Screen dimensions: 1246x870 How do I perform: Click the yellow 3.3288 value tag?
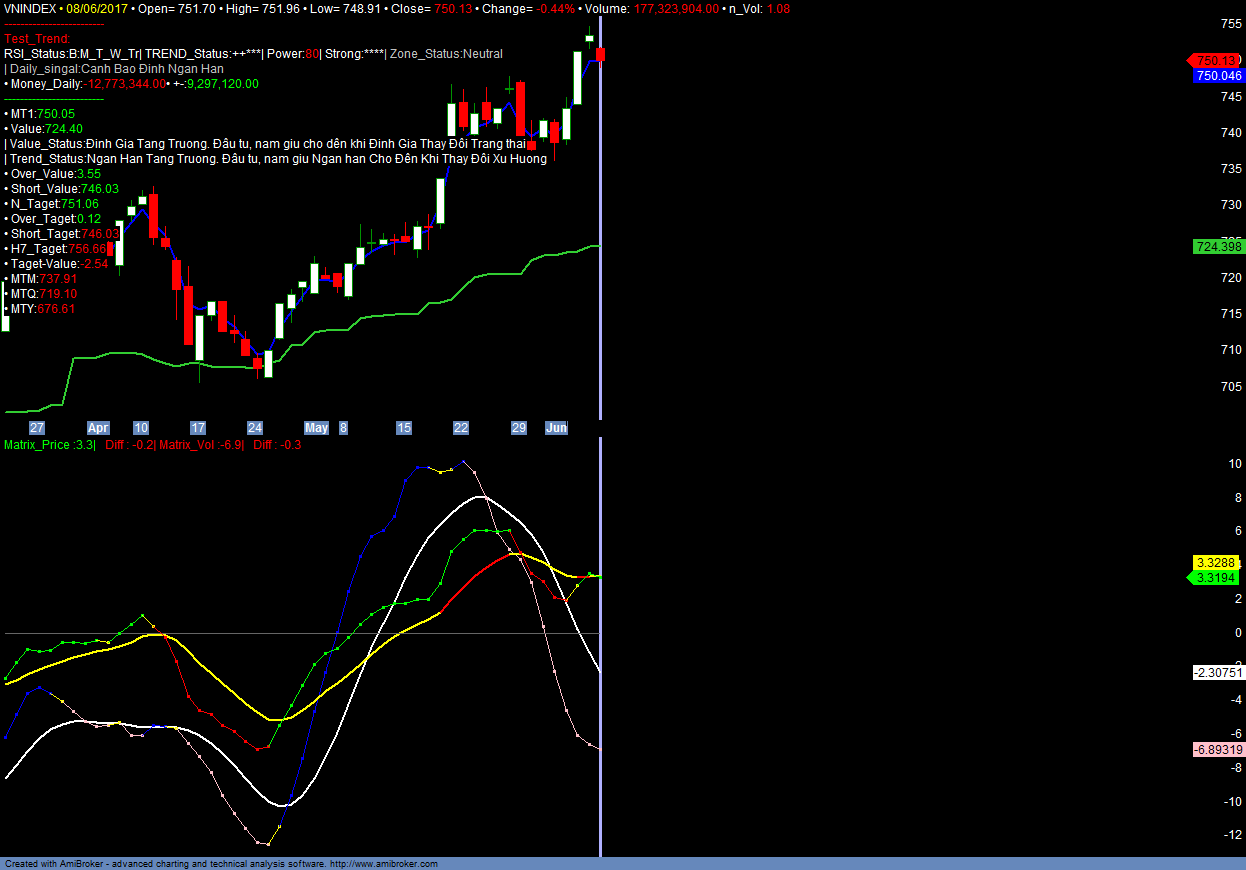[x=1217, y=563]
